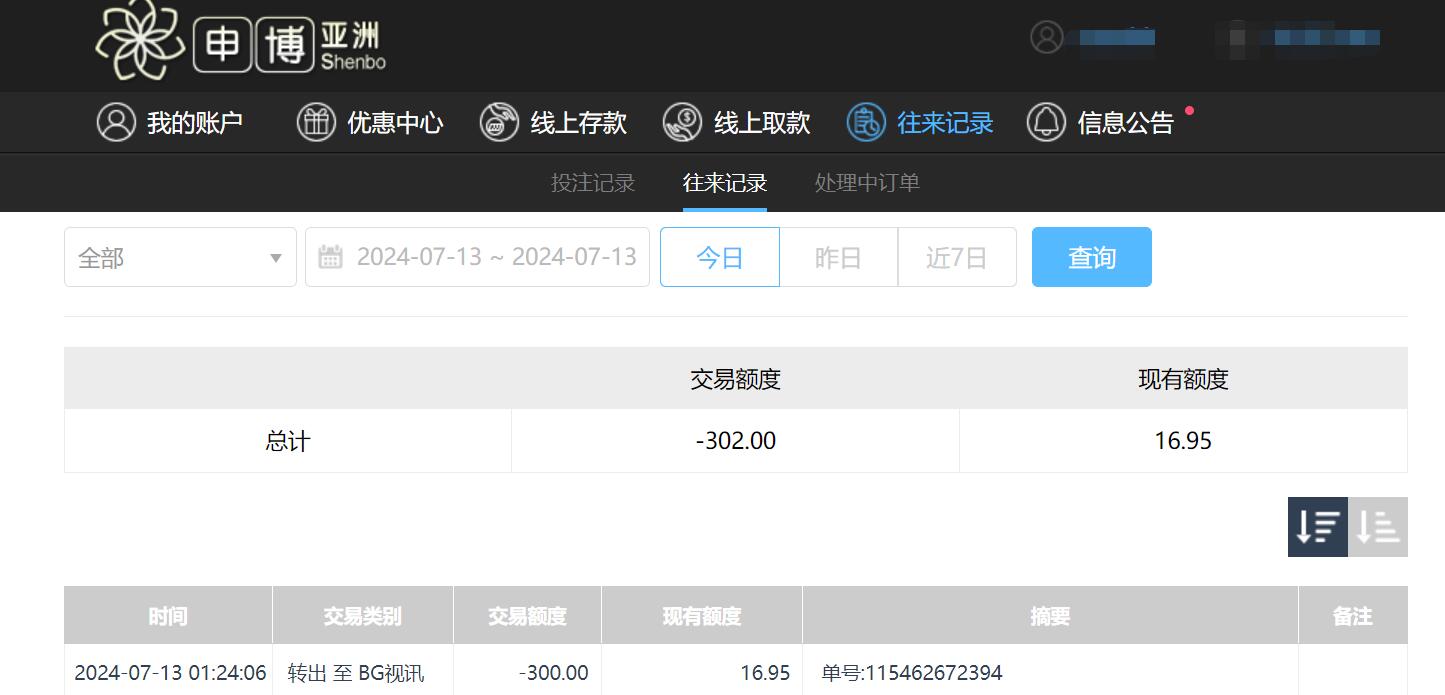Click the ascending sort icon

coord(1378,527)
